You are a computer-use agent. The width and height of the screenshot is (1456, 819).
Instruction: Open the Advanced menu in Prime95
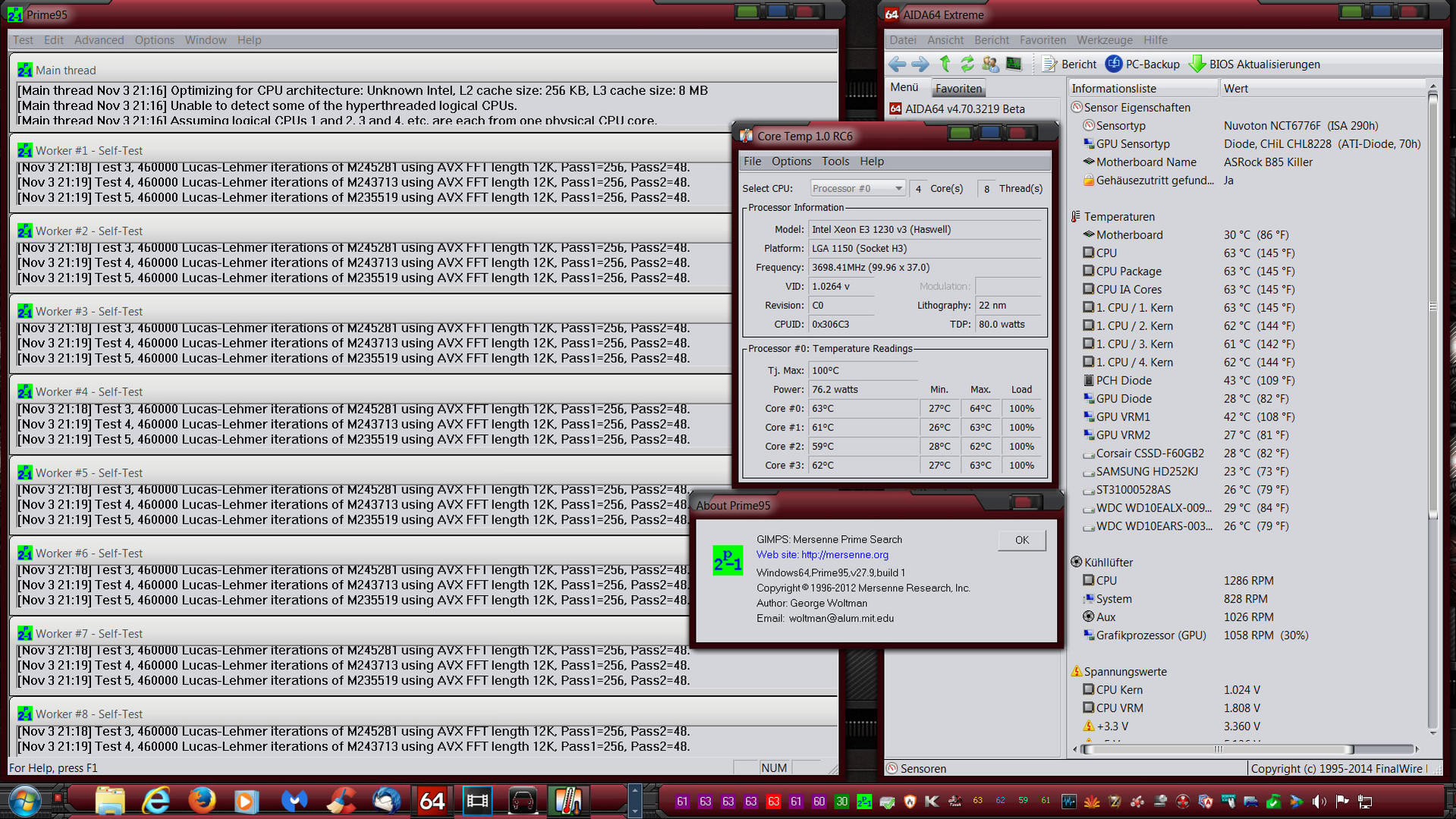99,40
